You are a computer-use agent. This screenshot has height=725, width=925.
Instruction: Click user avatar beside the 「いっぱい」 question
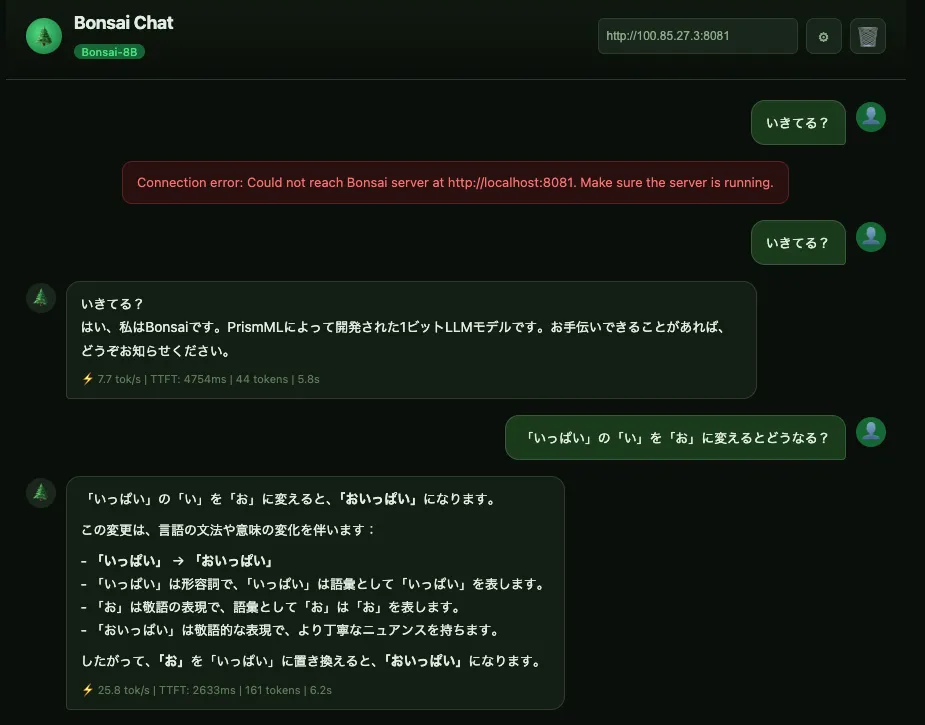(x=871, y=432)
